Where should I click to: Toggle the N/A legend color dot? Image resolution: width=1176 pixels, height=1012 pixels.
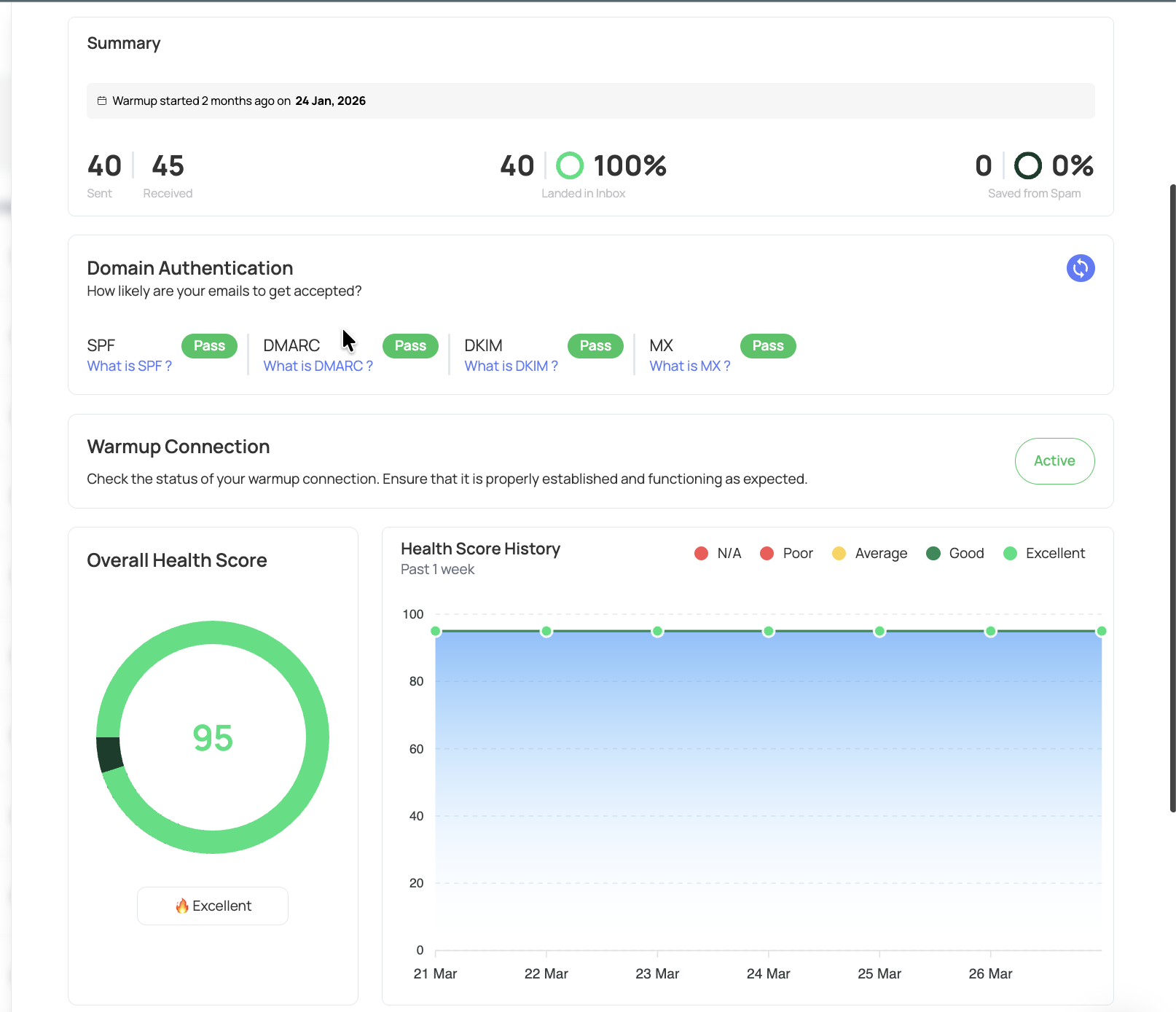[x=702, y=554]
